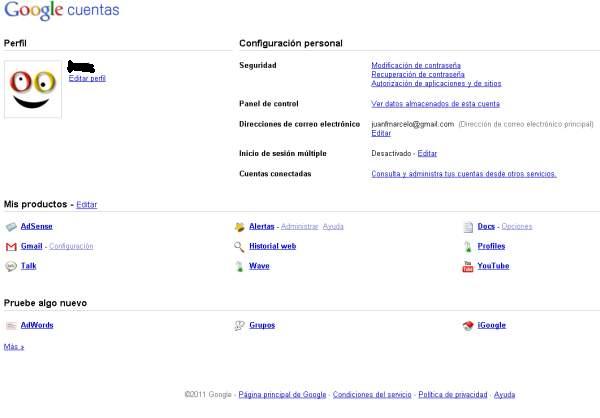Screen dimensions: 600x418
Task: Click the profile avatar picture
Action: 33,89
